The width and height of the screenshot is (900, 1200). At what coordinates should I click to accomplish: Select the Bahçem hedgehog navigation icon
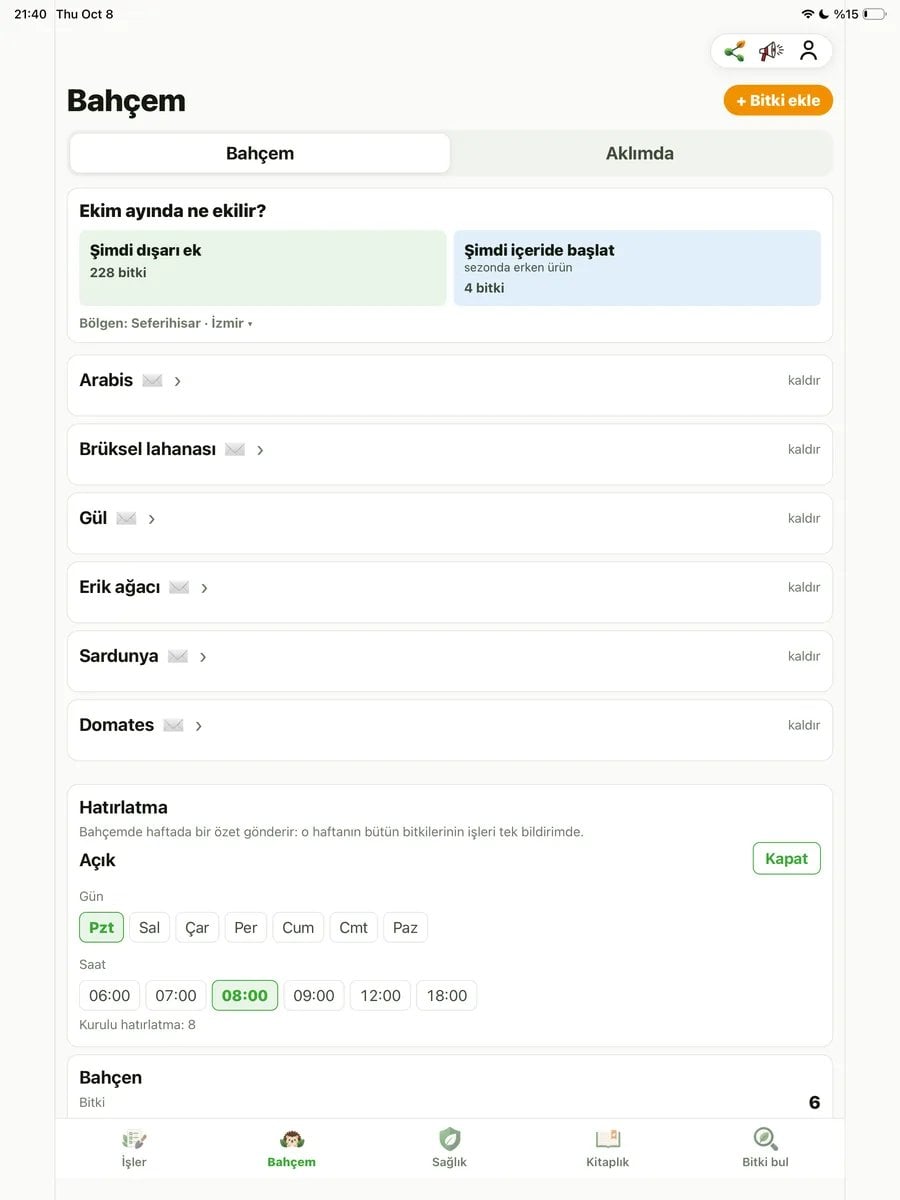click(292, 1139)
